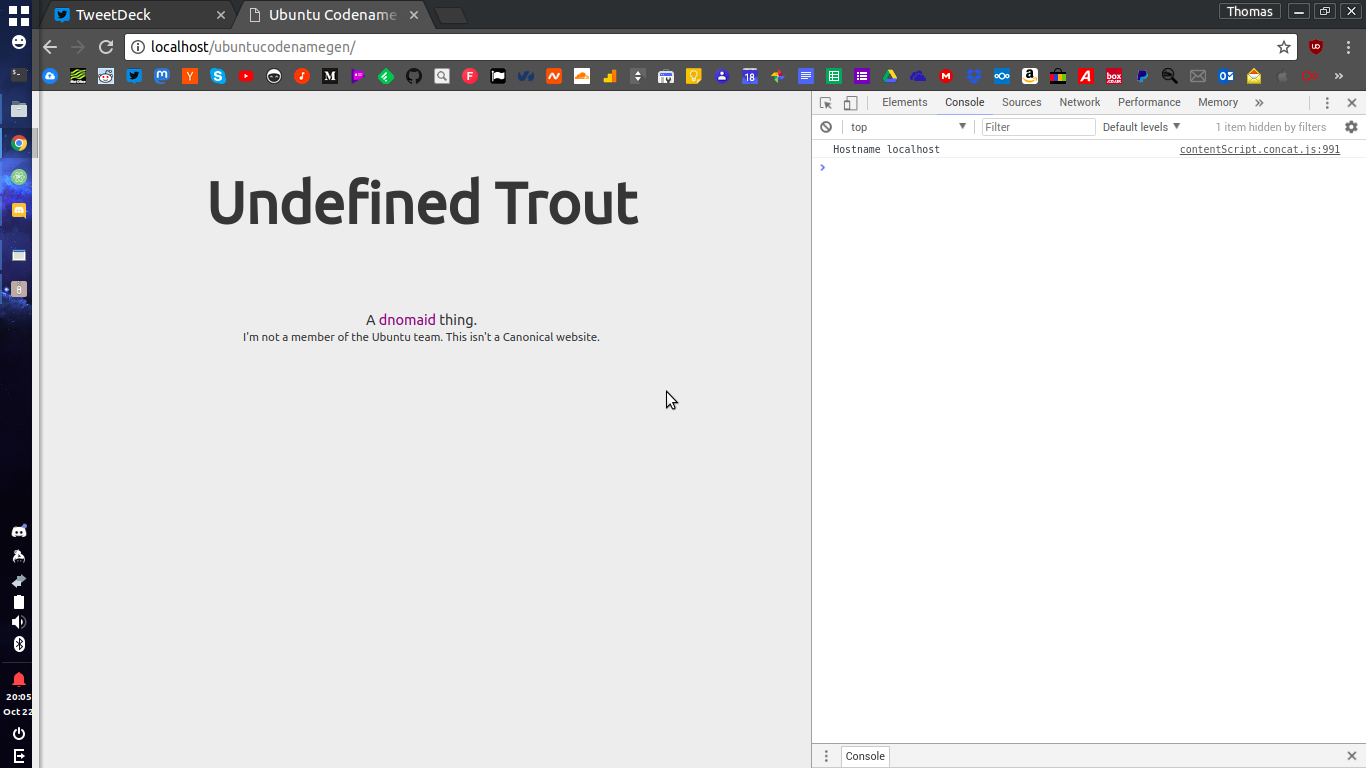Open the DevTools customize three-dot menu
Screen dimensions: 1366x768
coord(1327,103)
